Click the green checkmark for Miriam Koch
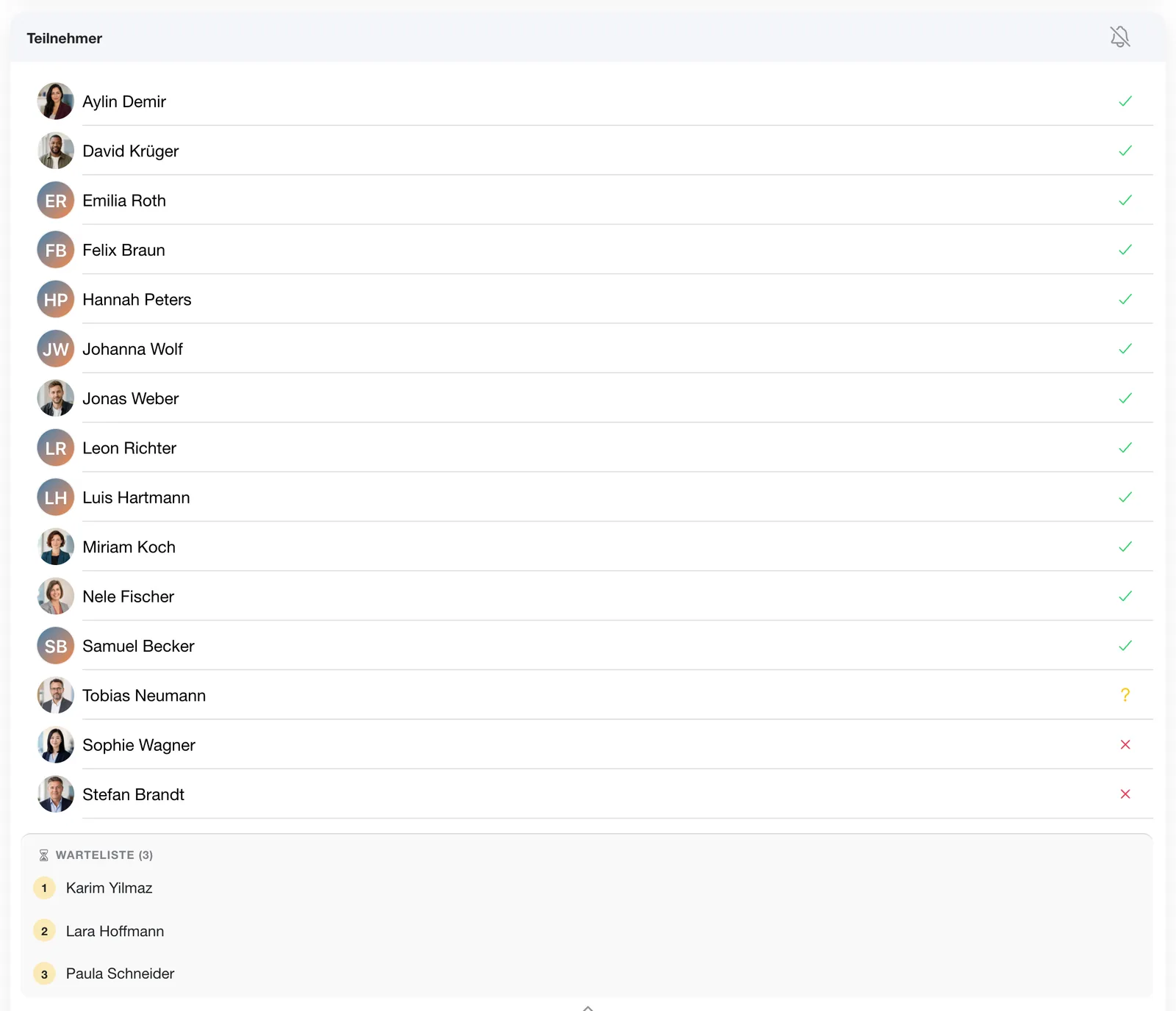The height and width of the screenshot is (1011, 1176). click(1125, 547)
